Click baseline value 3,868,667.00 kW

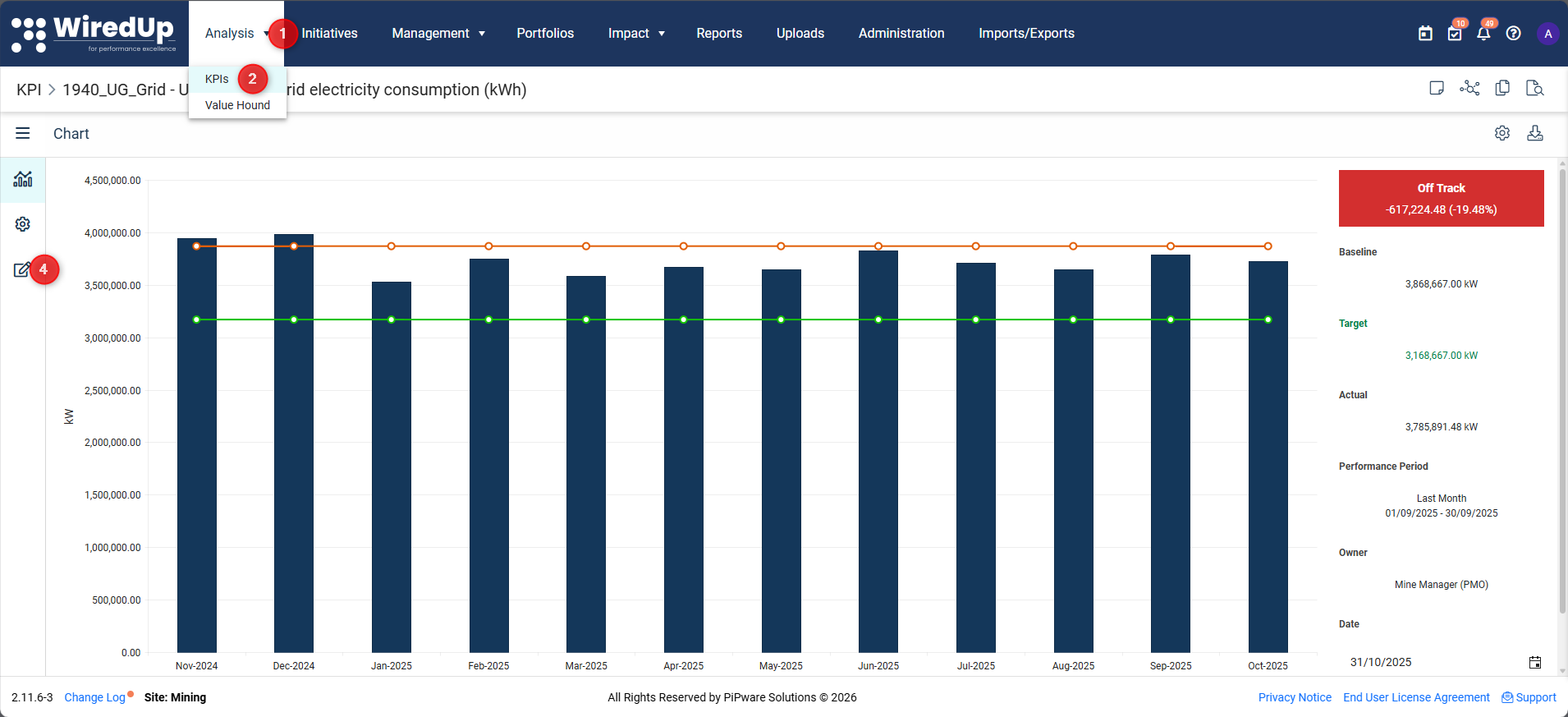click(x=1441, y=284)
